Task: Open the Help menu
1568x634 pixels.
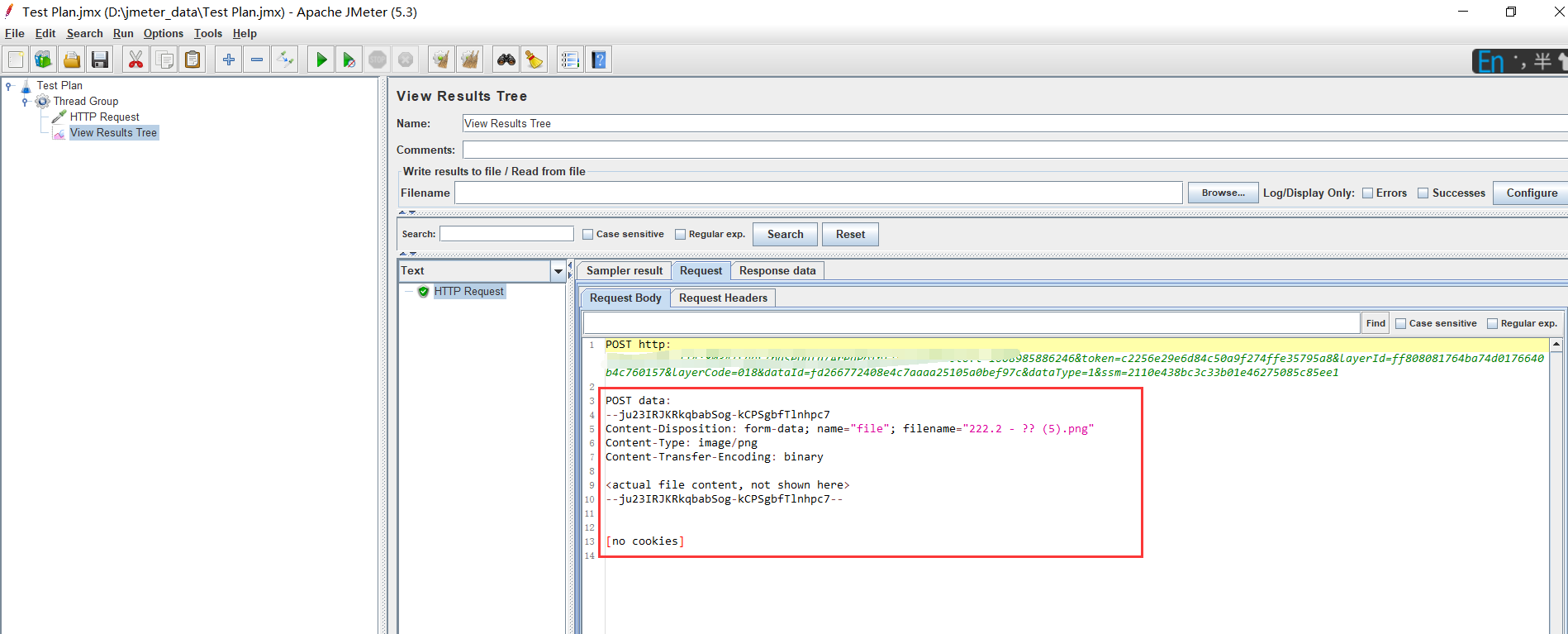Action: (x=245, y=33)
